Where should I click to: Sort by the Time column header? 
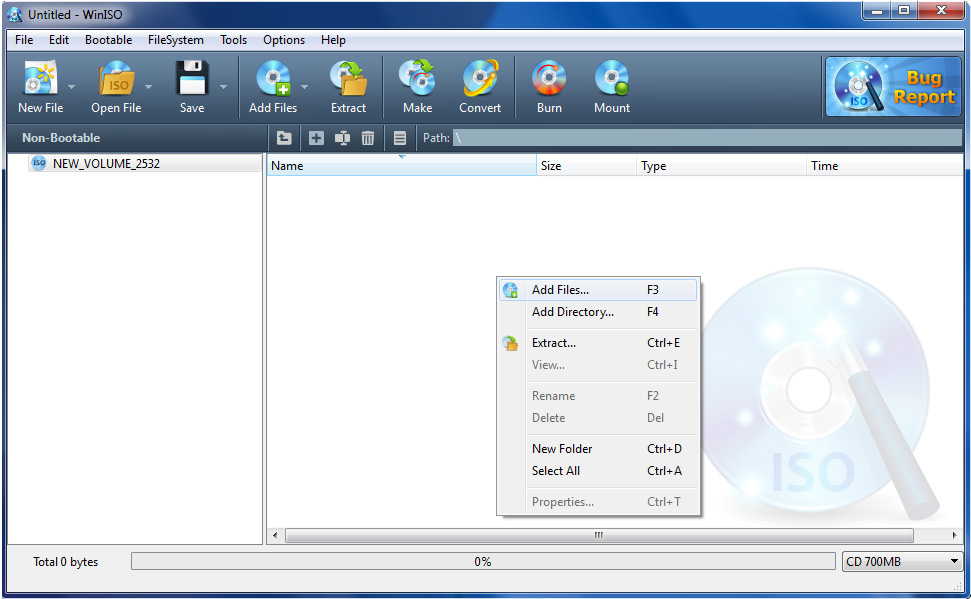(x=884, y=165)
